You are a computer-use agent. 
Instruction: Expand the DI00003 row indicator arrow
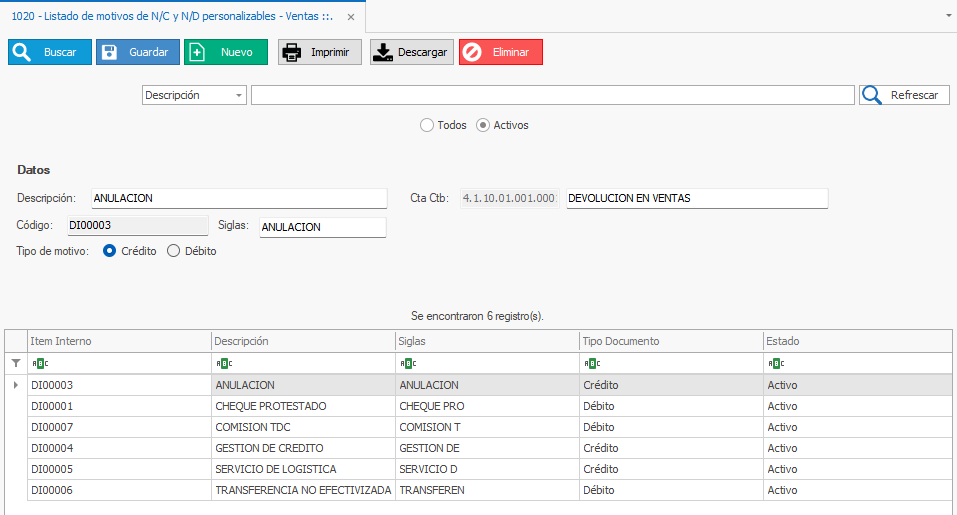[x=15, y=385]
